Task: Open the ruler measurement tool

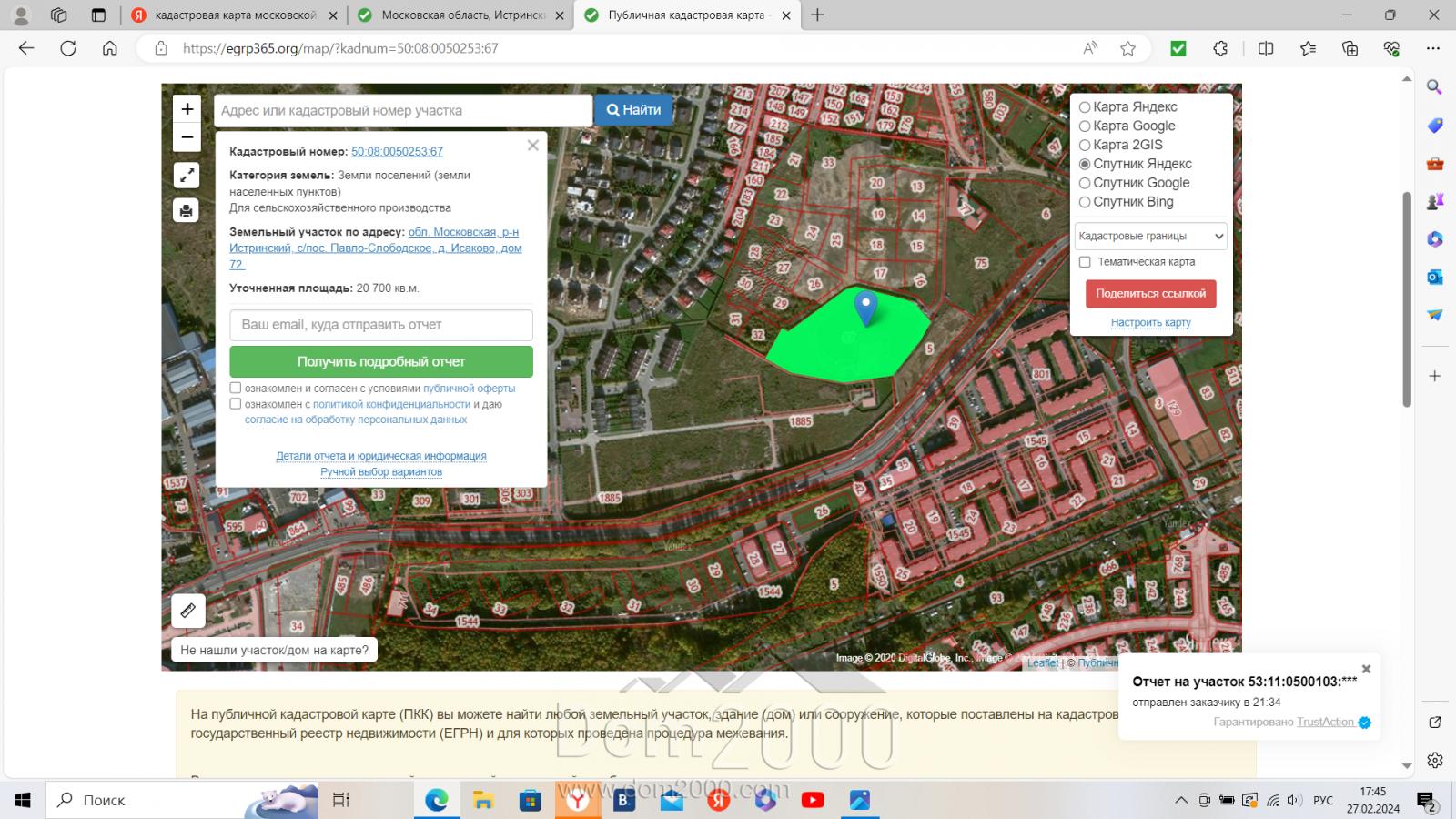Action: tap(188, 611)
